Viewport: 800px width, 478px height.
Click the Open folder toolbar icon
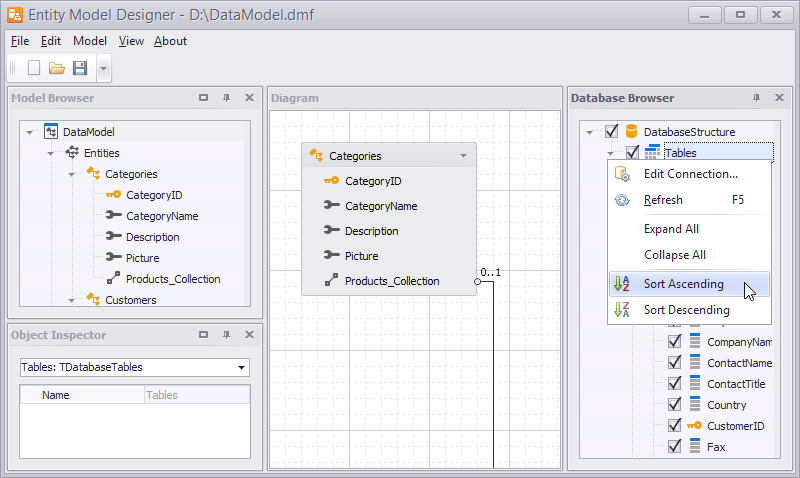pos(57,68)
